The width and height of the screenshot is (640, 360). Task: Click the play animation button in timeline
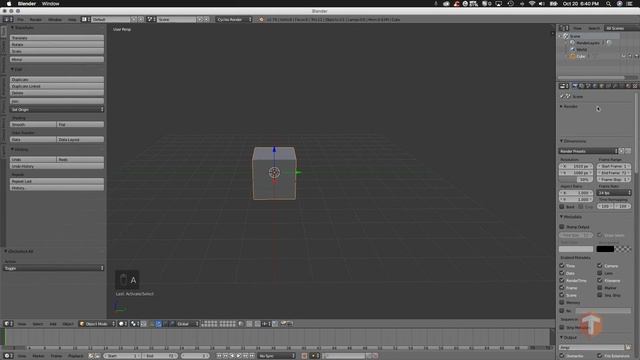coord(239,356)
